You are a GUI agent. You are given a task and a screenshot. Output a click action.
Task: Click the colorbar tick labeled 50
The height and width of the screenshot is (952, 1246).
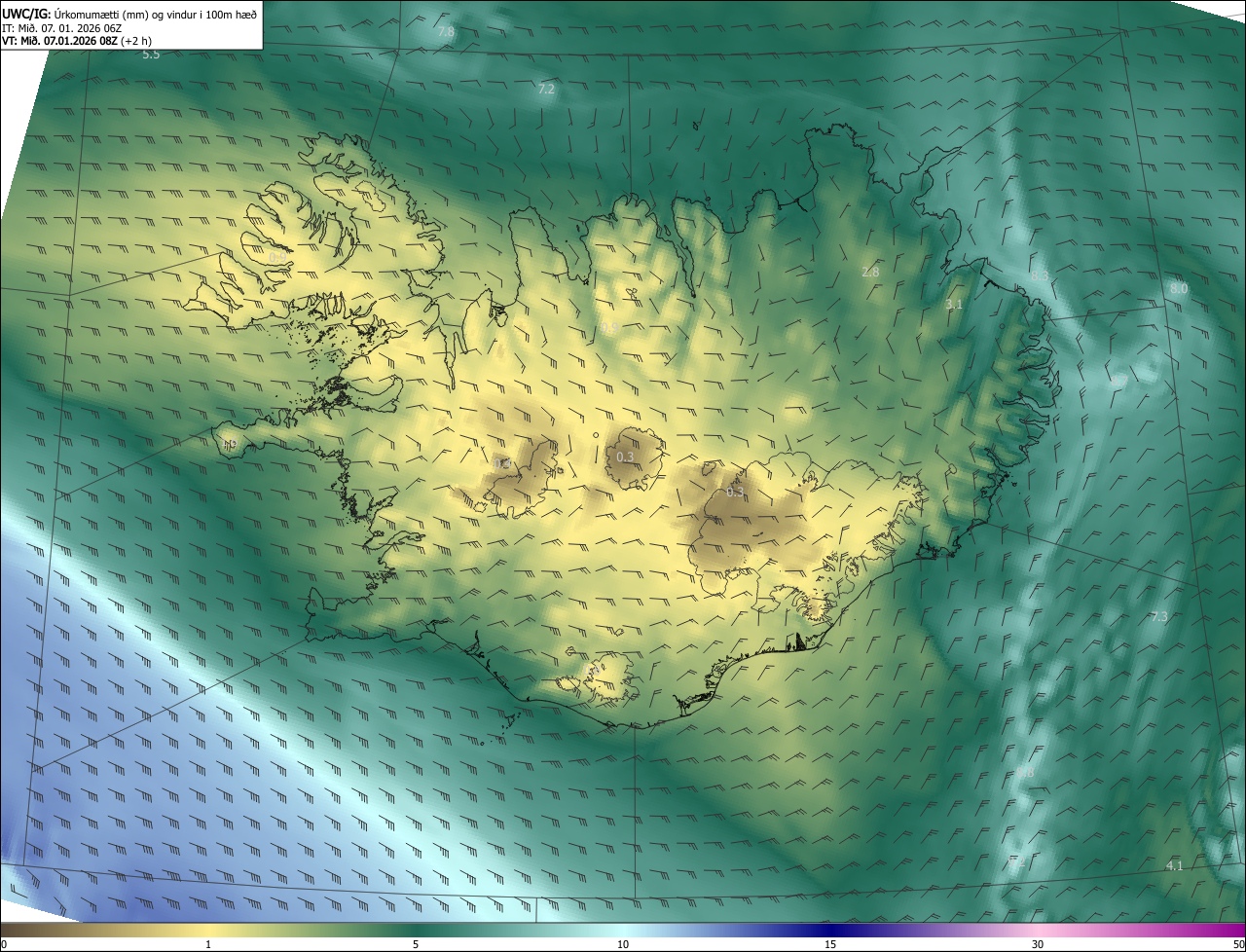click(1238, 944)
